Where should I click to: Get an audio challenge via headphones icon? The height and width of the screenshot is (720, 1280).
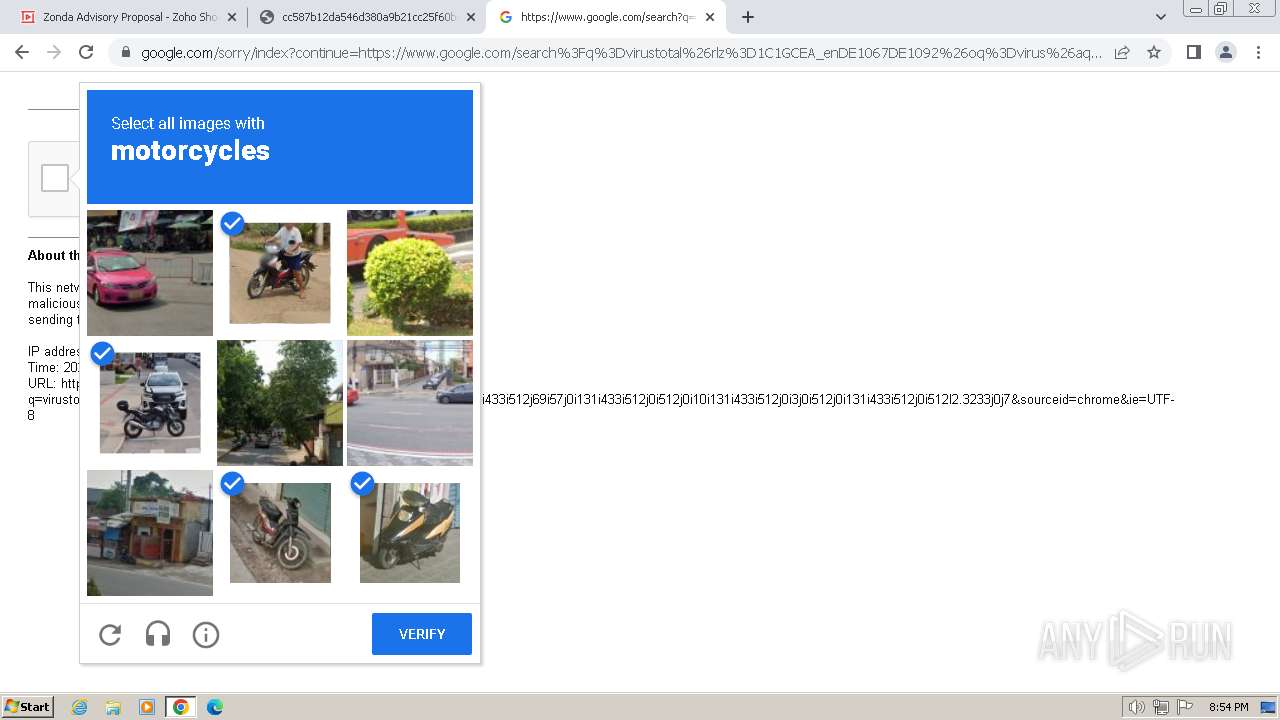pyautogui.click(x=158, y=635)
